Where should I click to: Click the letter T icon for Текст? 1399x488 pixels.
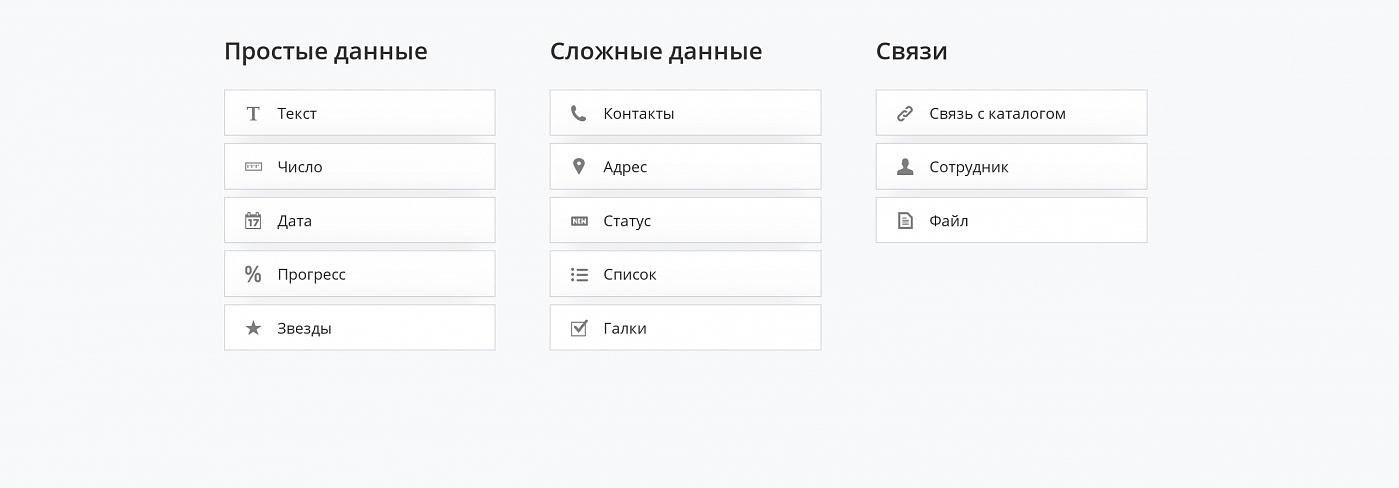[253, 113]
